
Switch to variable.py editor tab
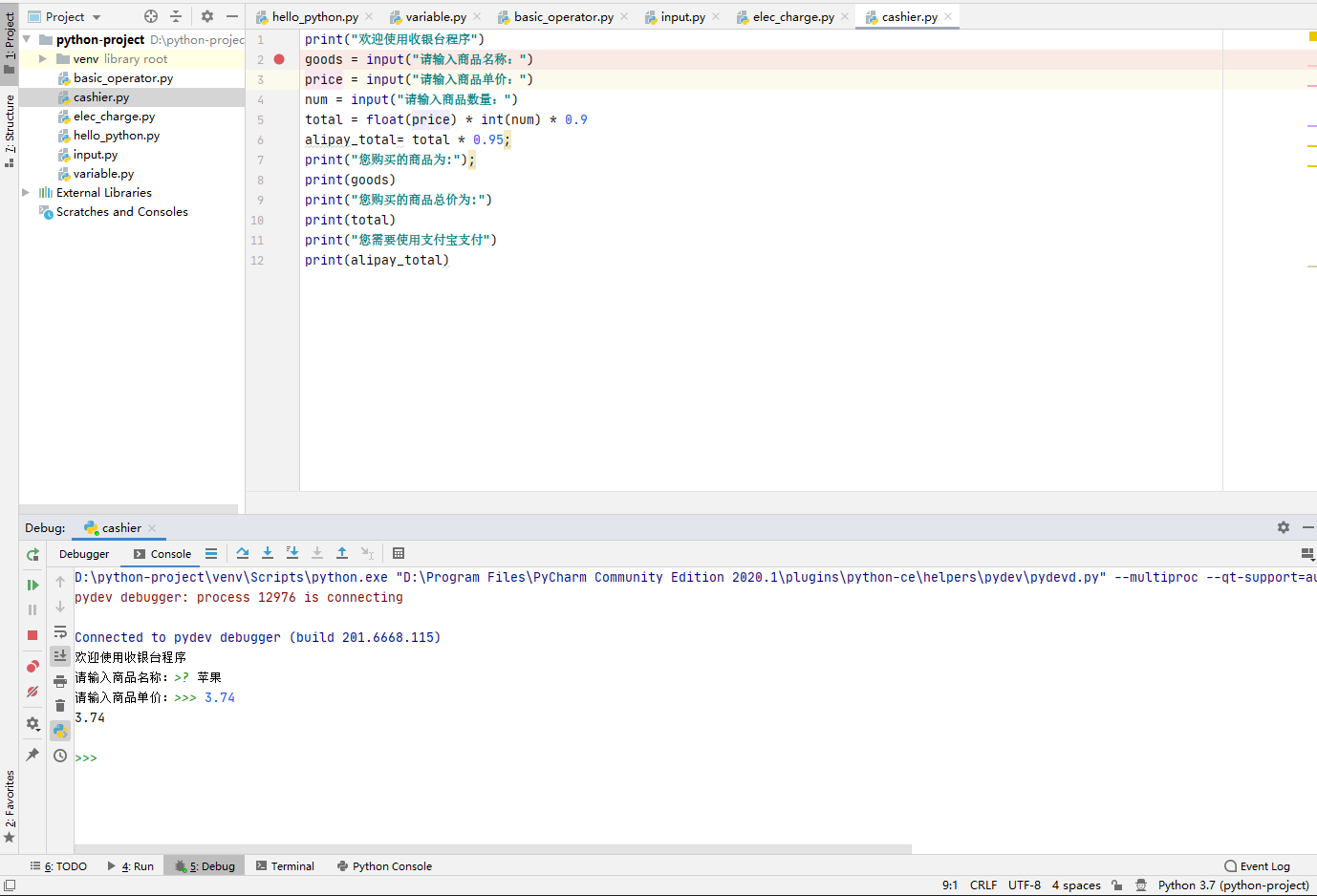tap(436, 17)
